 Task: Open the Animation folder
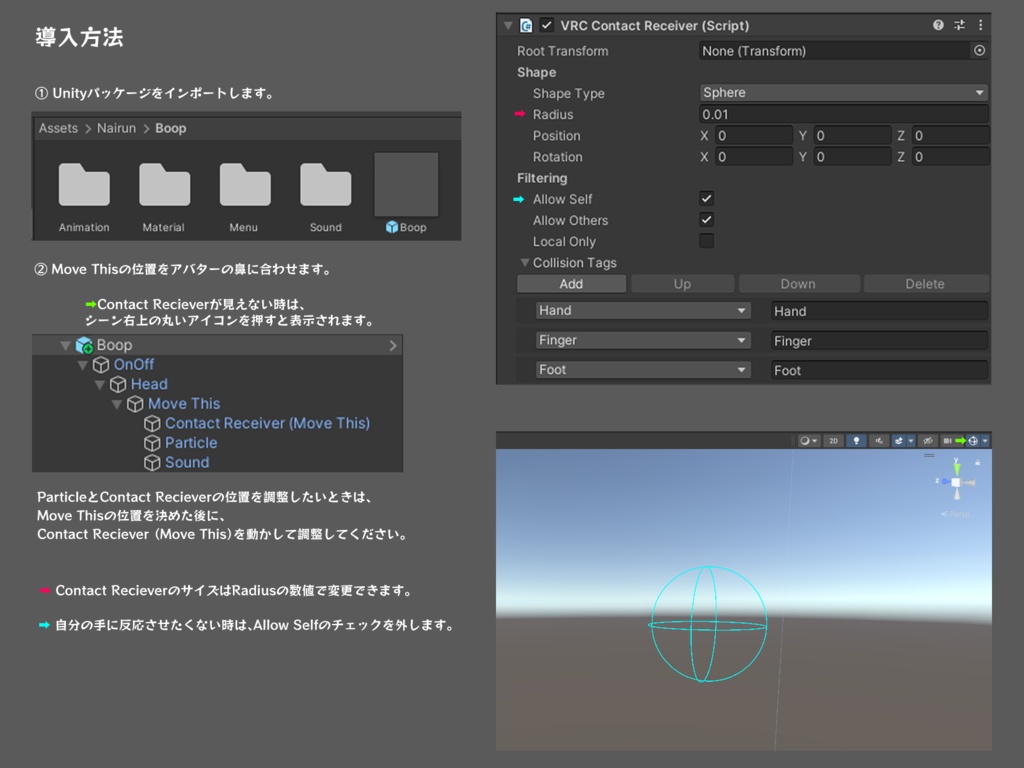point(84,185)
